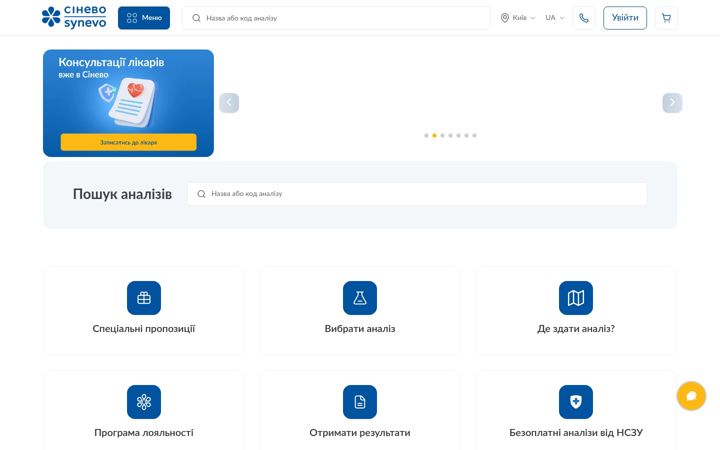The width and height of the screenshot is (720, 450).
Task: Select the fifth carousel dot
Action: (x=458, y=135)
